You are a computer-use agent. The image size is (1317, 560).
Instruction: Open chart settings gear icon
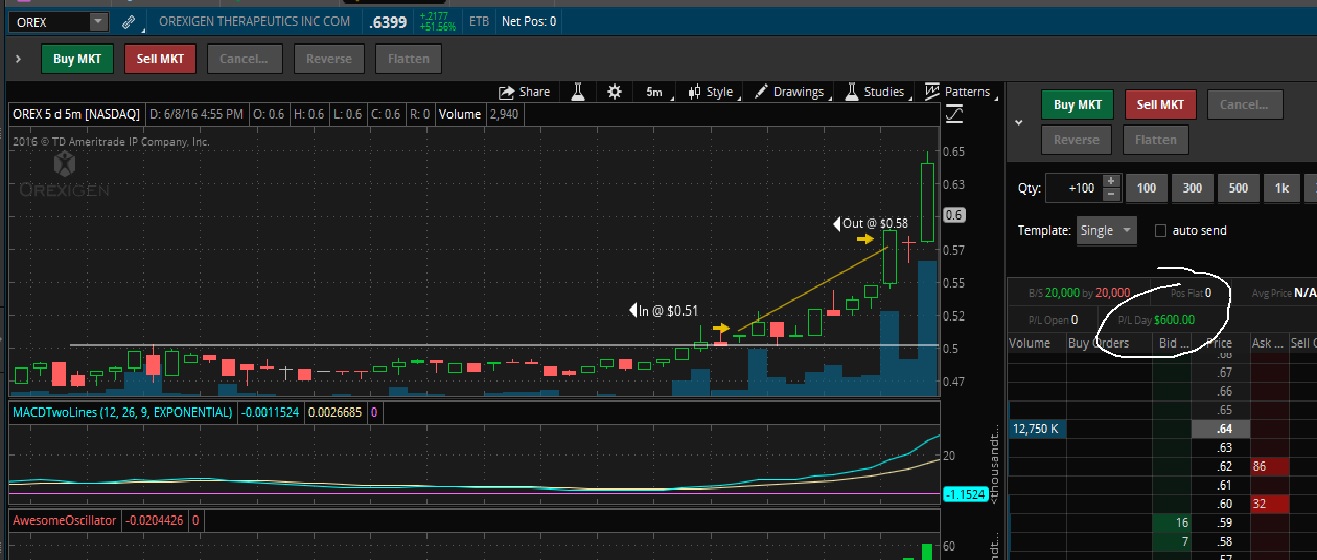pos(614,92)
